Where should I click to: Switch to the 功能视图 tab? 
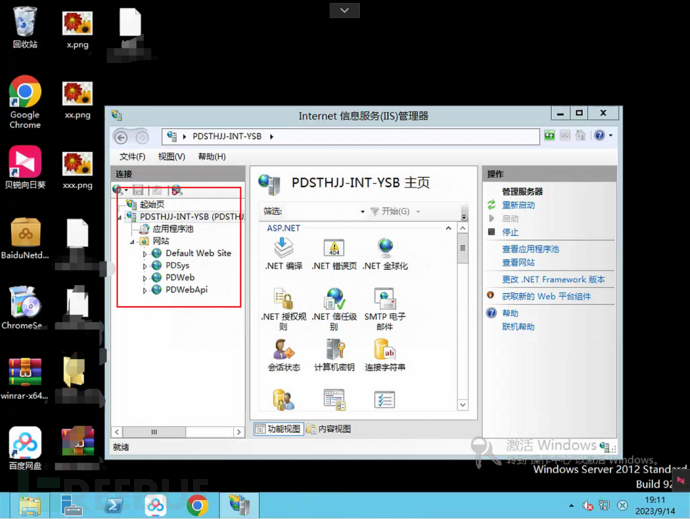(279, 429)
